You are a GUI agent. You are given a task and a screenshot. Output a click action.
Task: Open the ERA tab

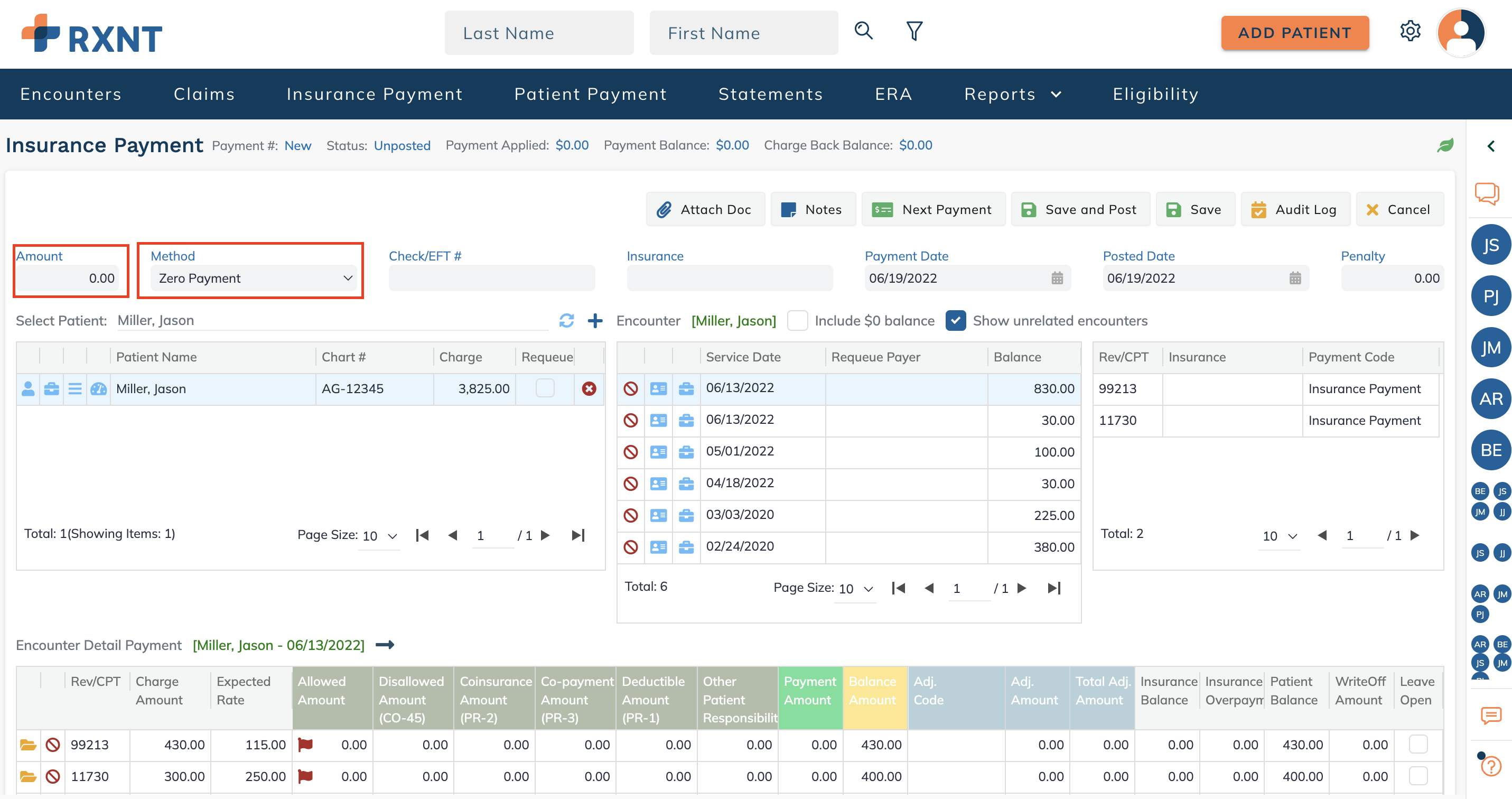(x=893, y=94)
